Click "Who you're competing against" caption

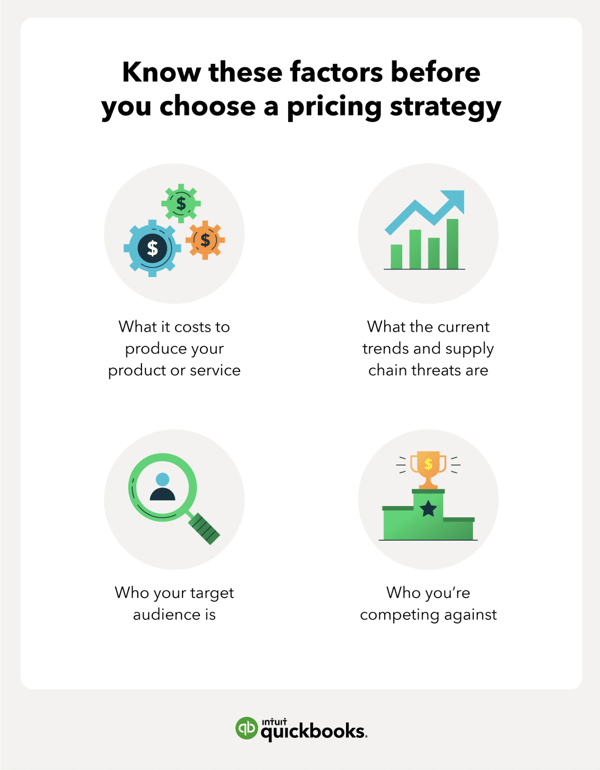tap(428, 603)
